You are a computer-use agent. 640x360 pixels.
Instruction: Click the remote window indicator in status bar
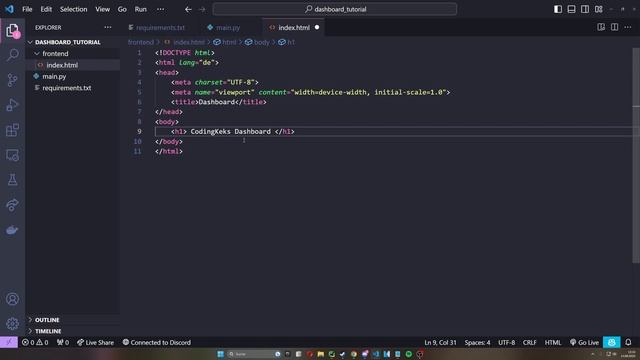pyautogui.click(x=9, y=342)
